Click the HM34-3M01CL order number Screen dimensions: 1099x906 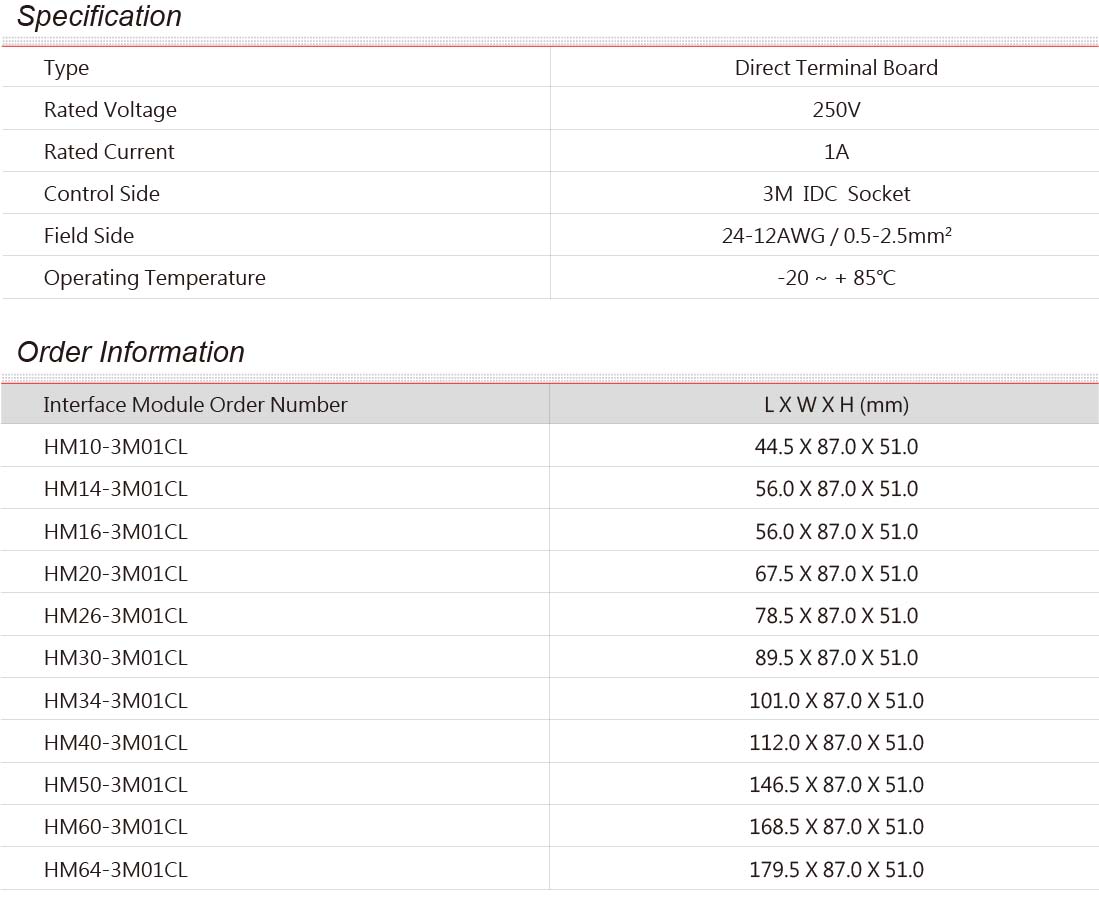116,701
